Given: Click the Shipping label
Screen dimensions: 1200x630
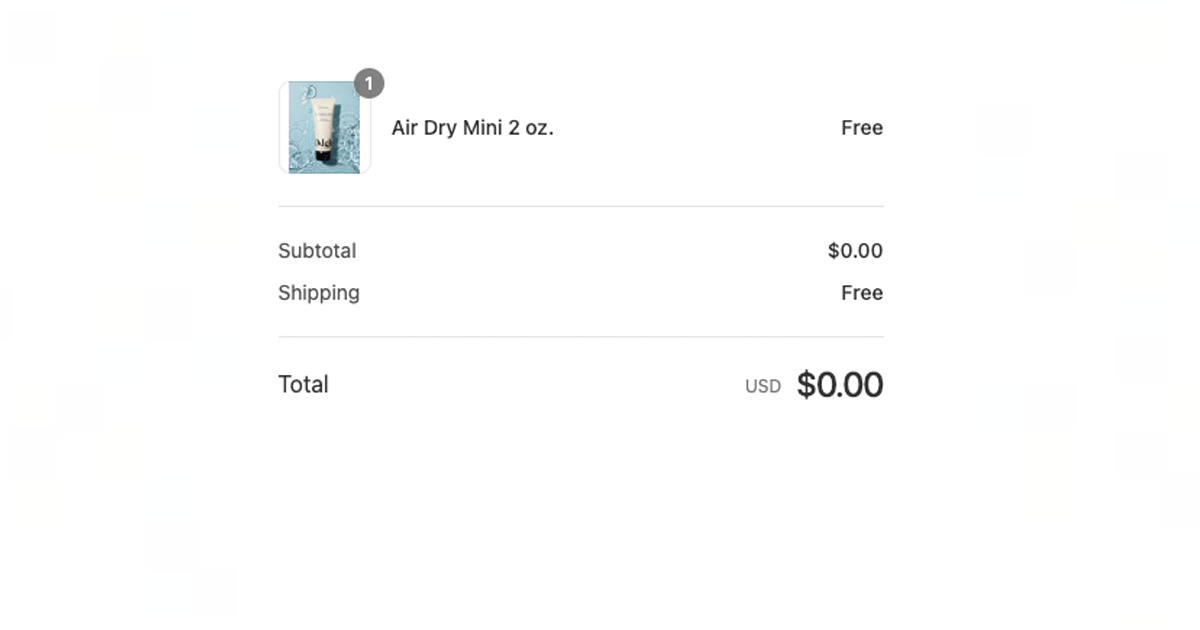Looking at the screenshot, I should coord(319,293).
